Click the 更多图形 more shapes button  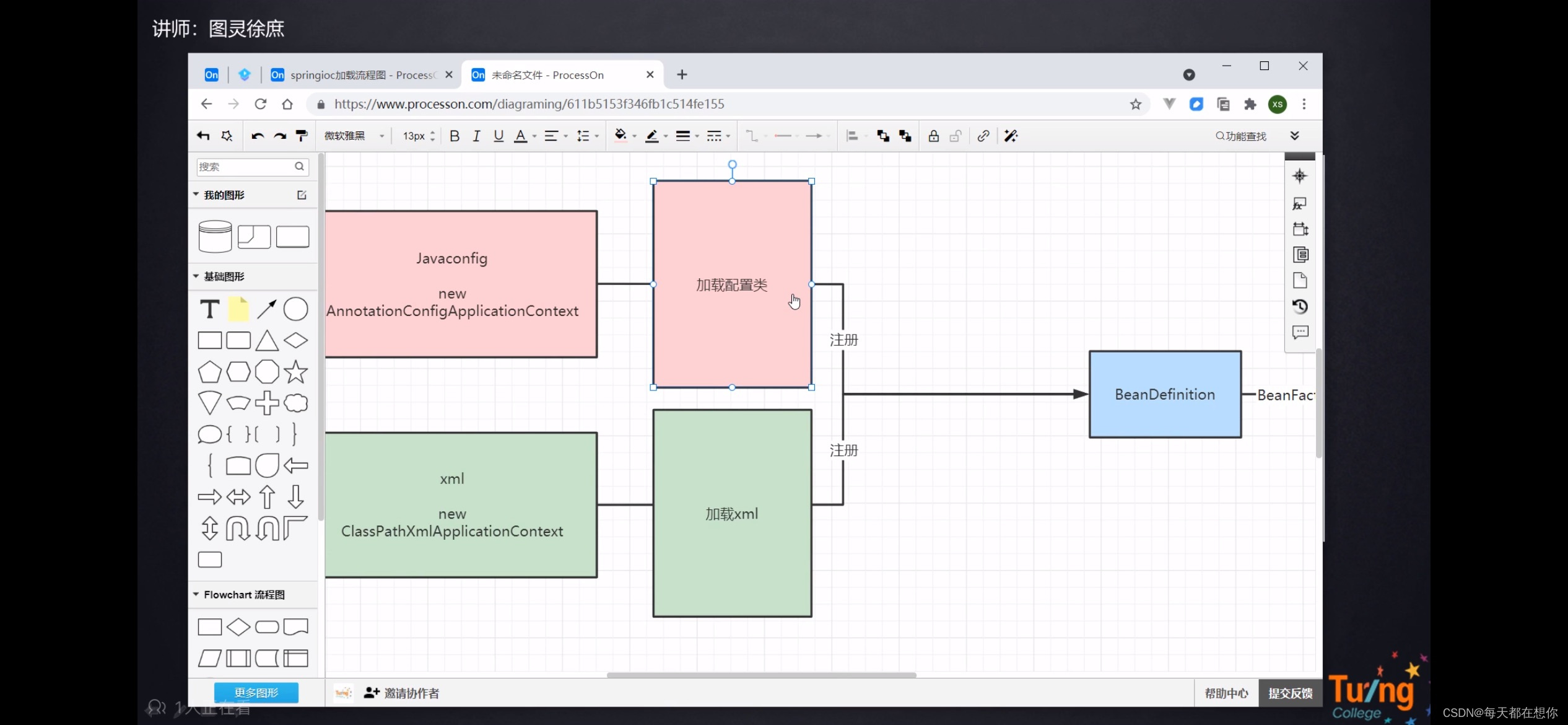pos(256,693)
